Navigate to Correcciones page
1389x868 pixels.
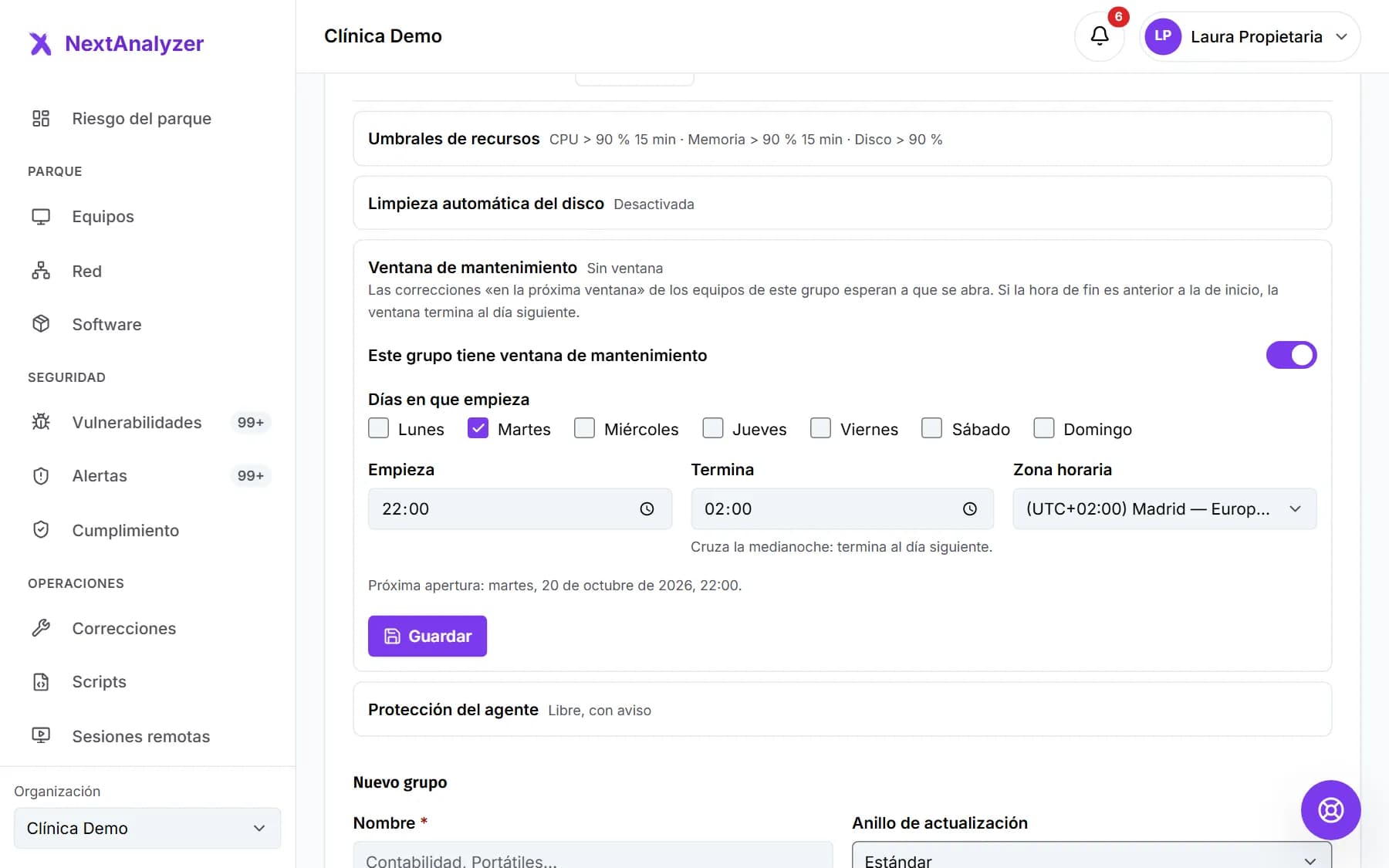point(147,628)
